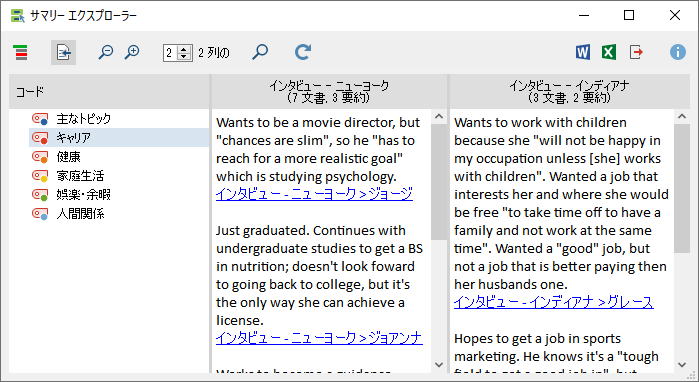The image size is (699, 382).
Task: Select the 健康 code
Action: [x=68, y=157]
